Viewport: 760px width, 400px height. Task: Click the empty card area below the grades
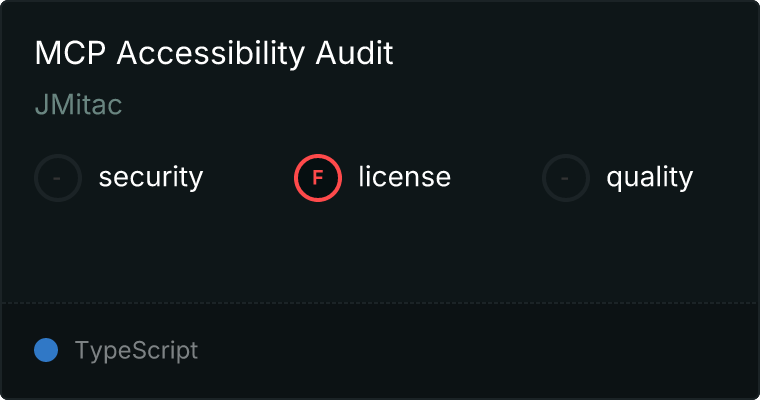[380, 250]
